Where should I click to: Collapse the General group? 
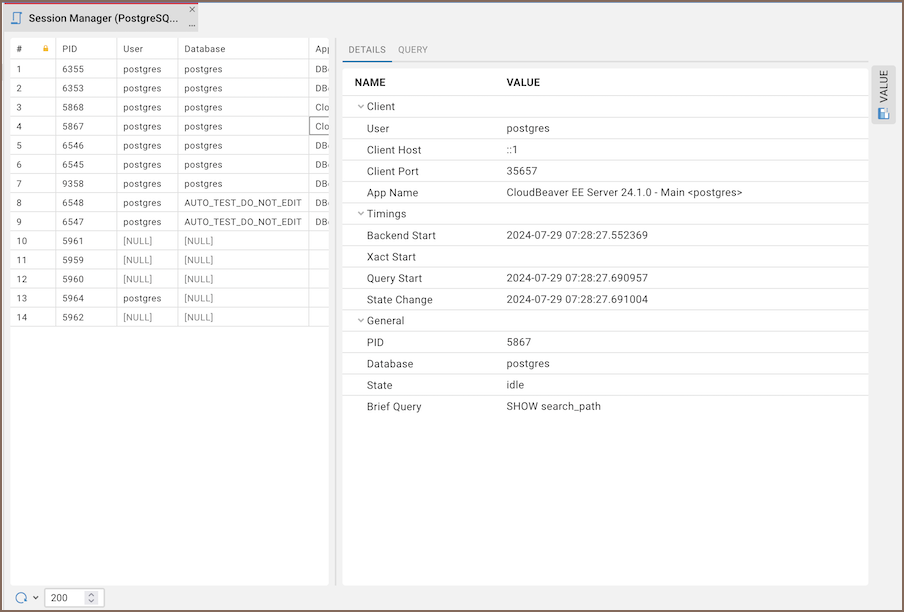coord(361,321)
